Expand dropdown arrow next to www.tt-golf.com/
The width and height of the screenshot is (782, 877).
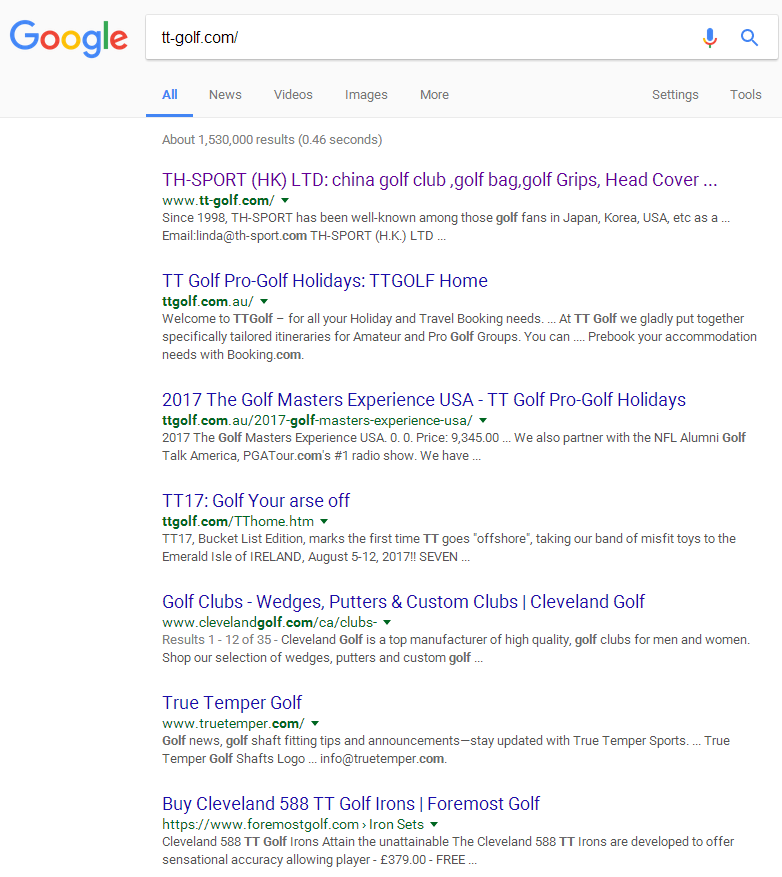285,200
